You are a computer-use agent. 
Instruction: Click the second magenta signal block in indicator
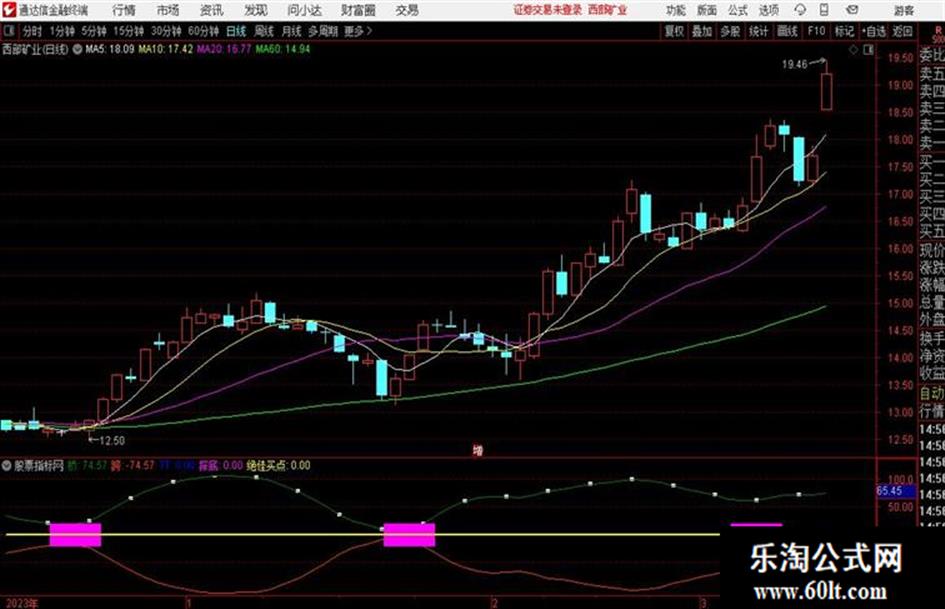(x=409, y=535)
